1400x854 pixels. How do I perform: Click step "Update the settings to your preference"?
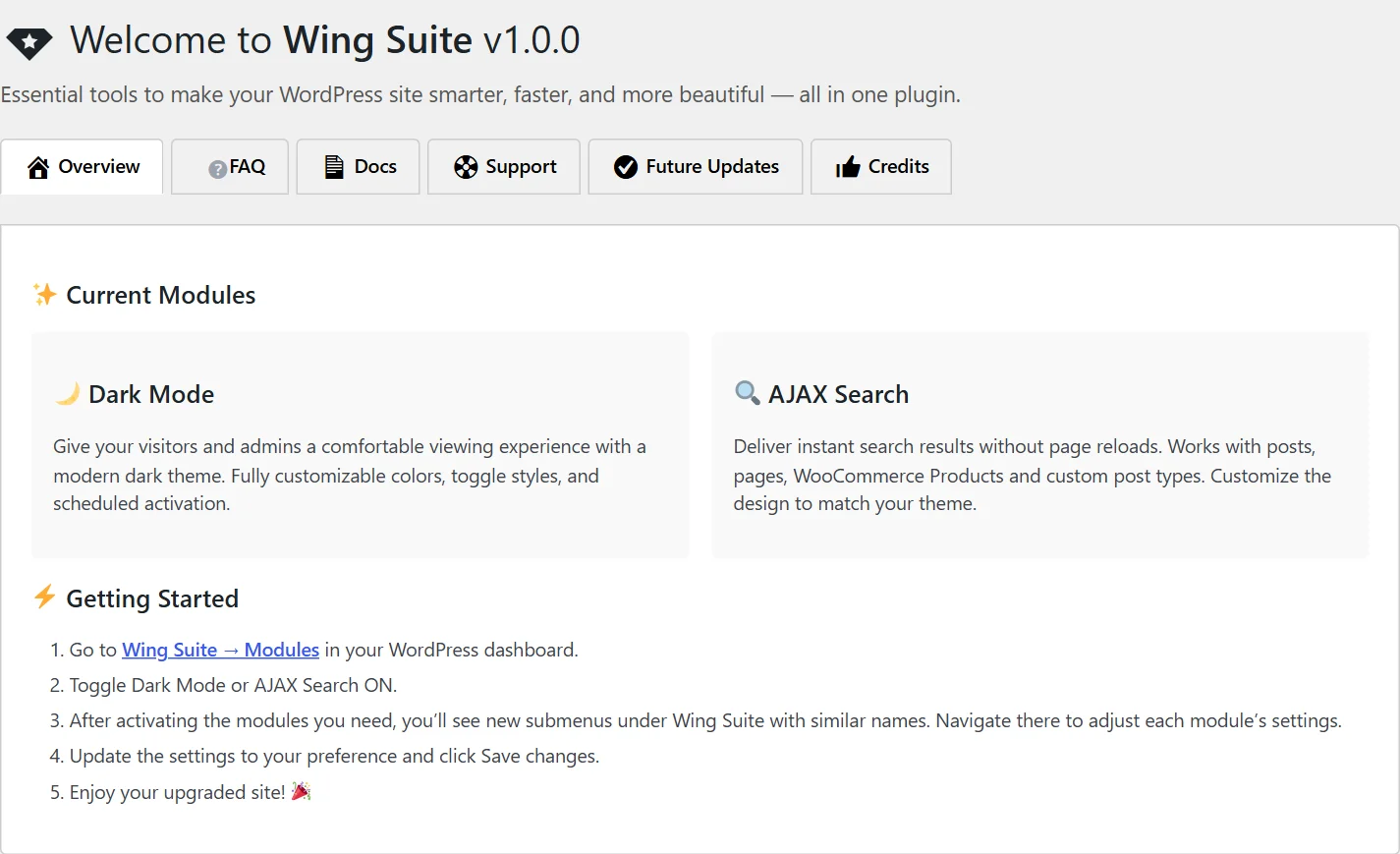click(x=334, y=756)
